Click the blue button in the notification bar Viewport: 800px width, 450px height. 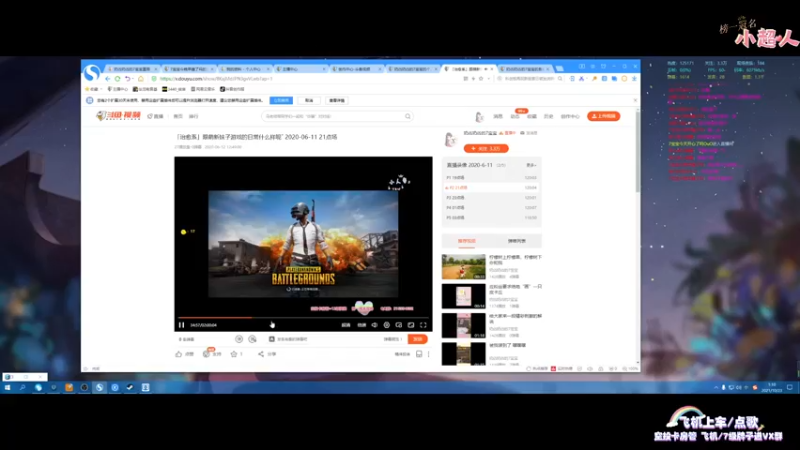pos(281,101)
